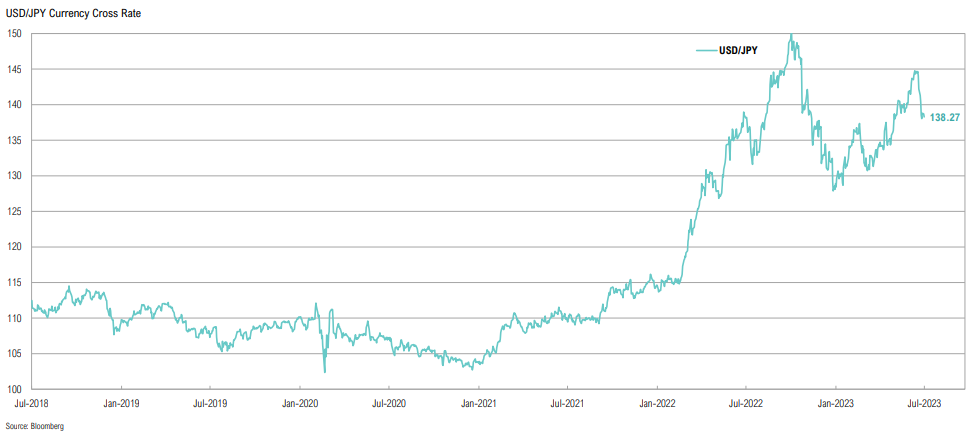Choose the Jan-2021 x-axis label
Viewport: 970px width, 434px height.
click(479, 404)
